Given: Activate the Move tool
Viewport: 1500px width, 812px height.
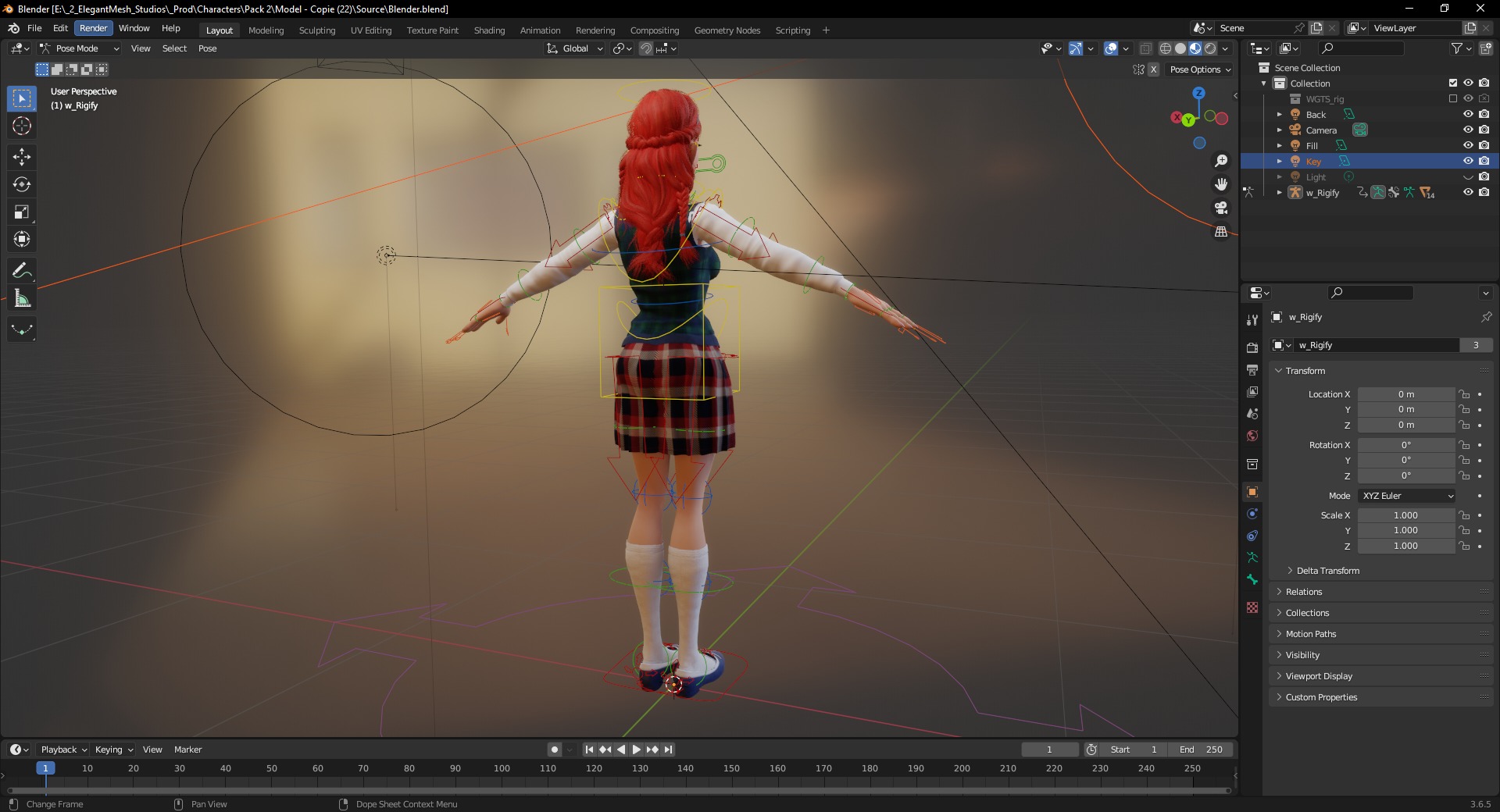Looking at the screenshot, I should point(22,157).
